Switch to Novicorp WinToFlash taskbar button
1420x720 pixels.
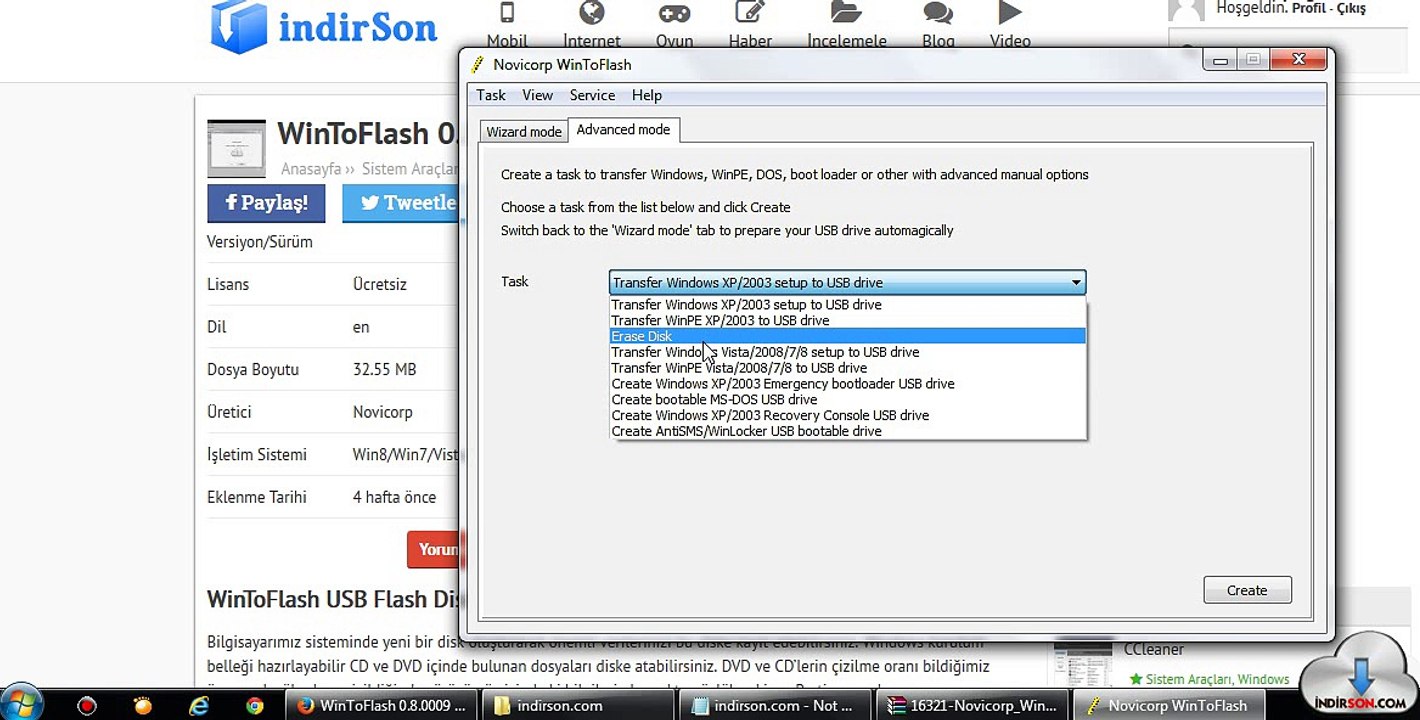click(x=1171, y=705)
